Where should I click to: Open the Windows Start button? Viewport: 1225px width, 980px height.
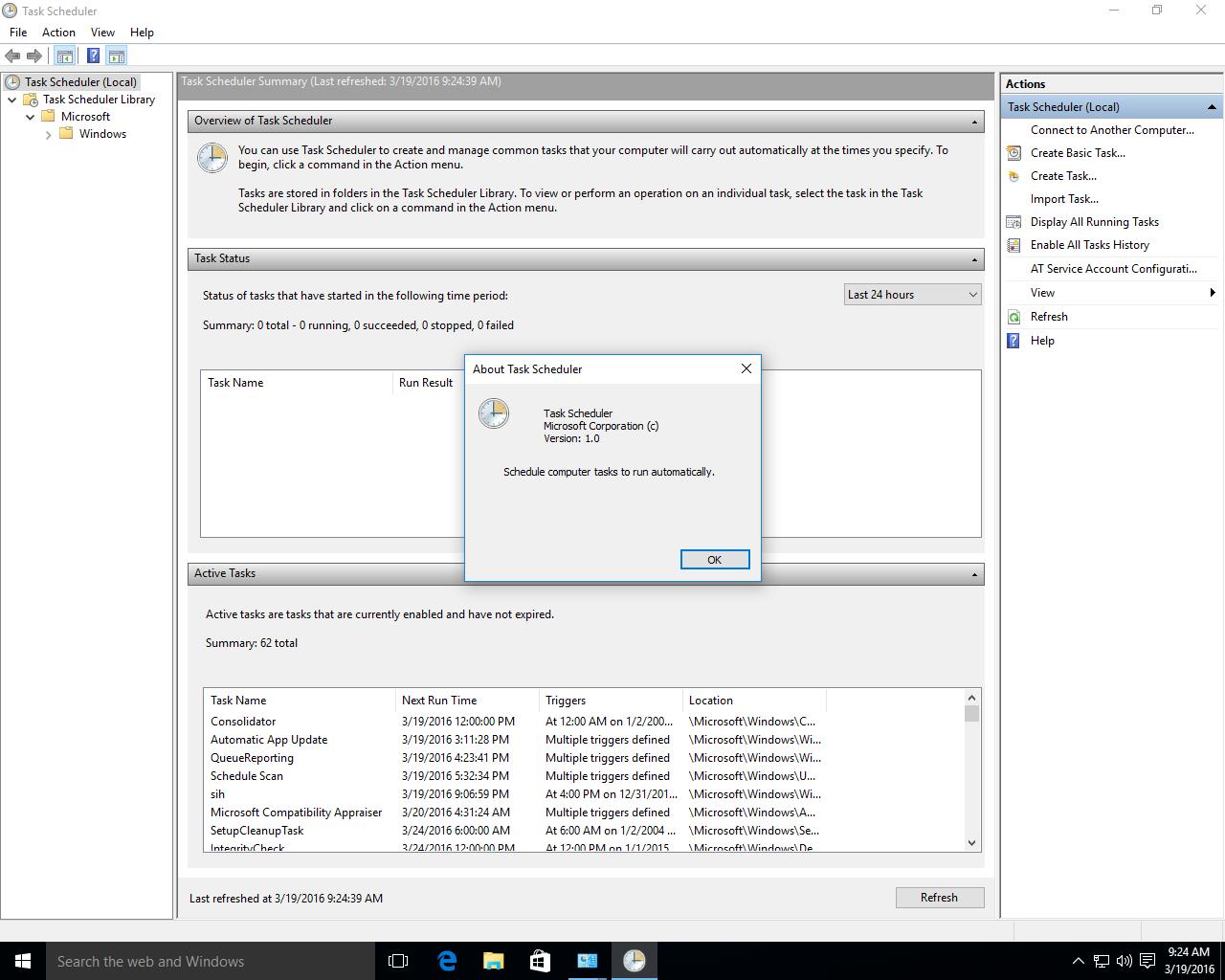[x=23, y=961]
